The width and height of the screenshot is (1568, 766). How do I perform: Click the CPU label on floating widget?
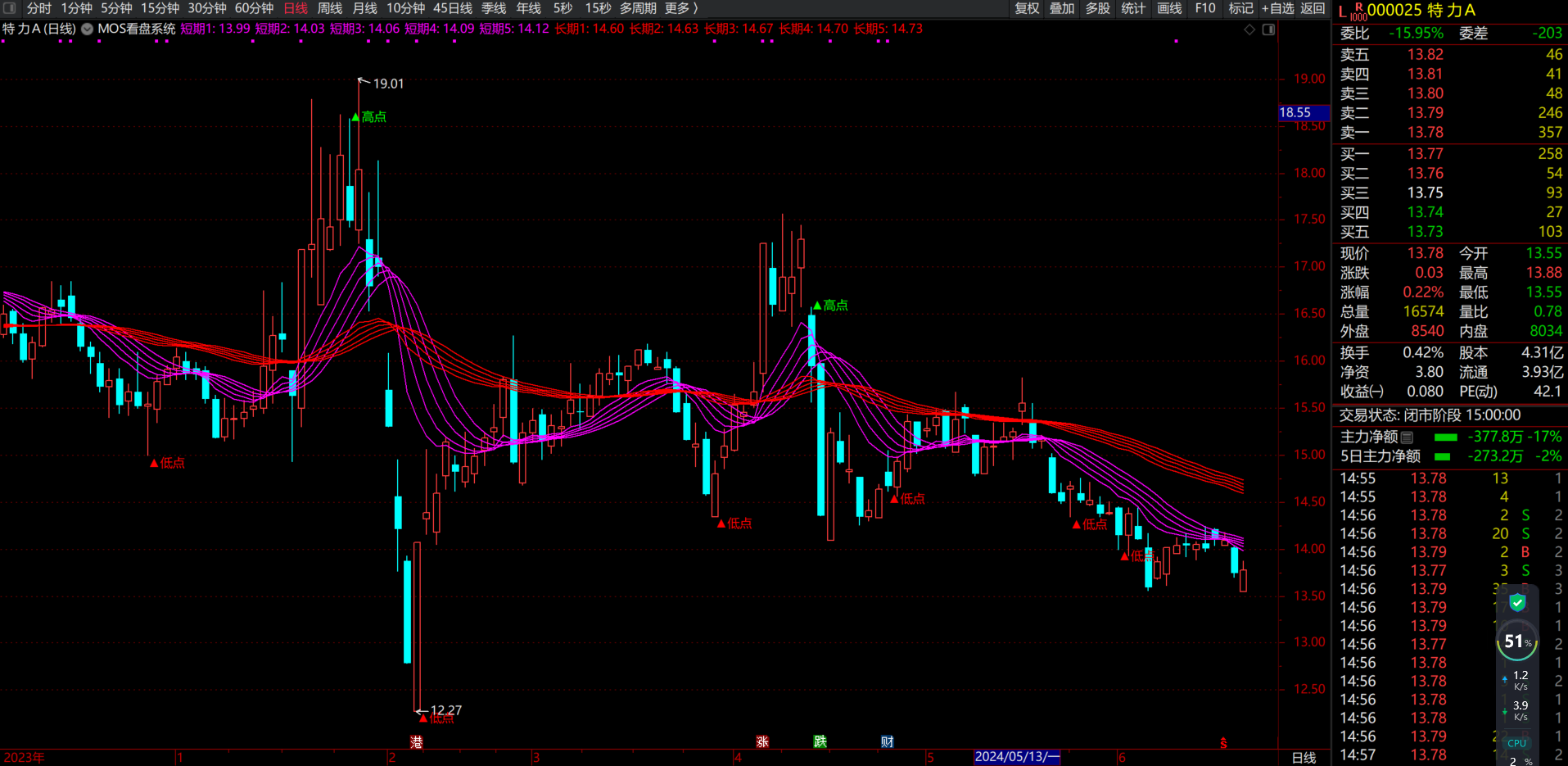(x=1517, y=743)
